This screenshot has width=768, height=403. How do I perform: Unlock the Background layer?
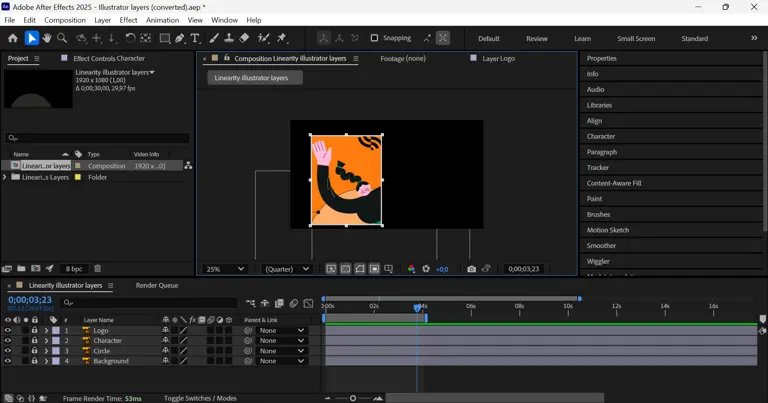click(34, 361)
